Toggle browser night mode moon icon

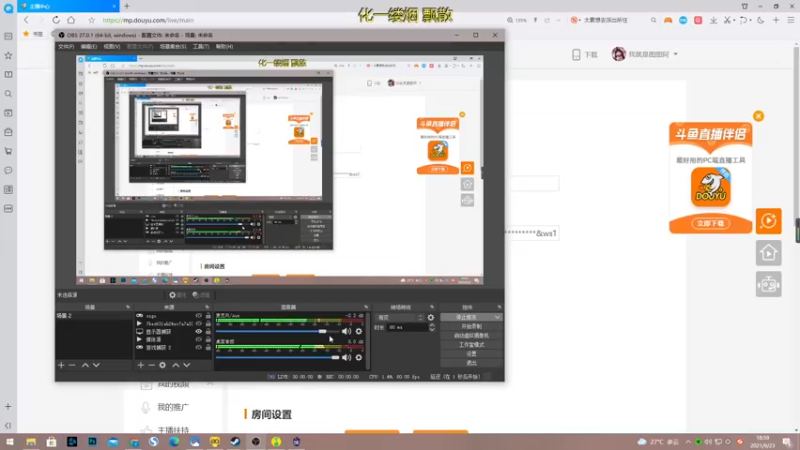[761, 20]
